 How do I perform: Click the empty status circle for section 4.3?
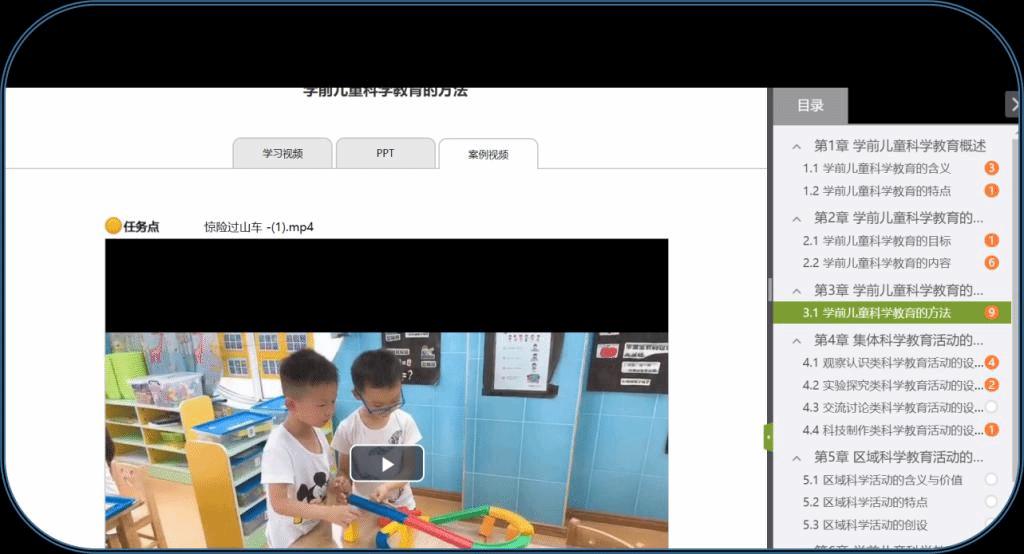click(991, 407)
